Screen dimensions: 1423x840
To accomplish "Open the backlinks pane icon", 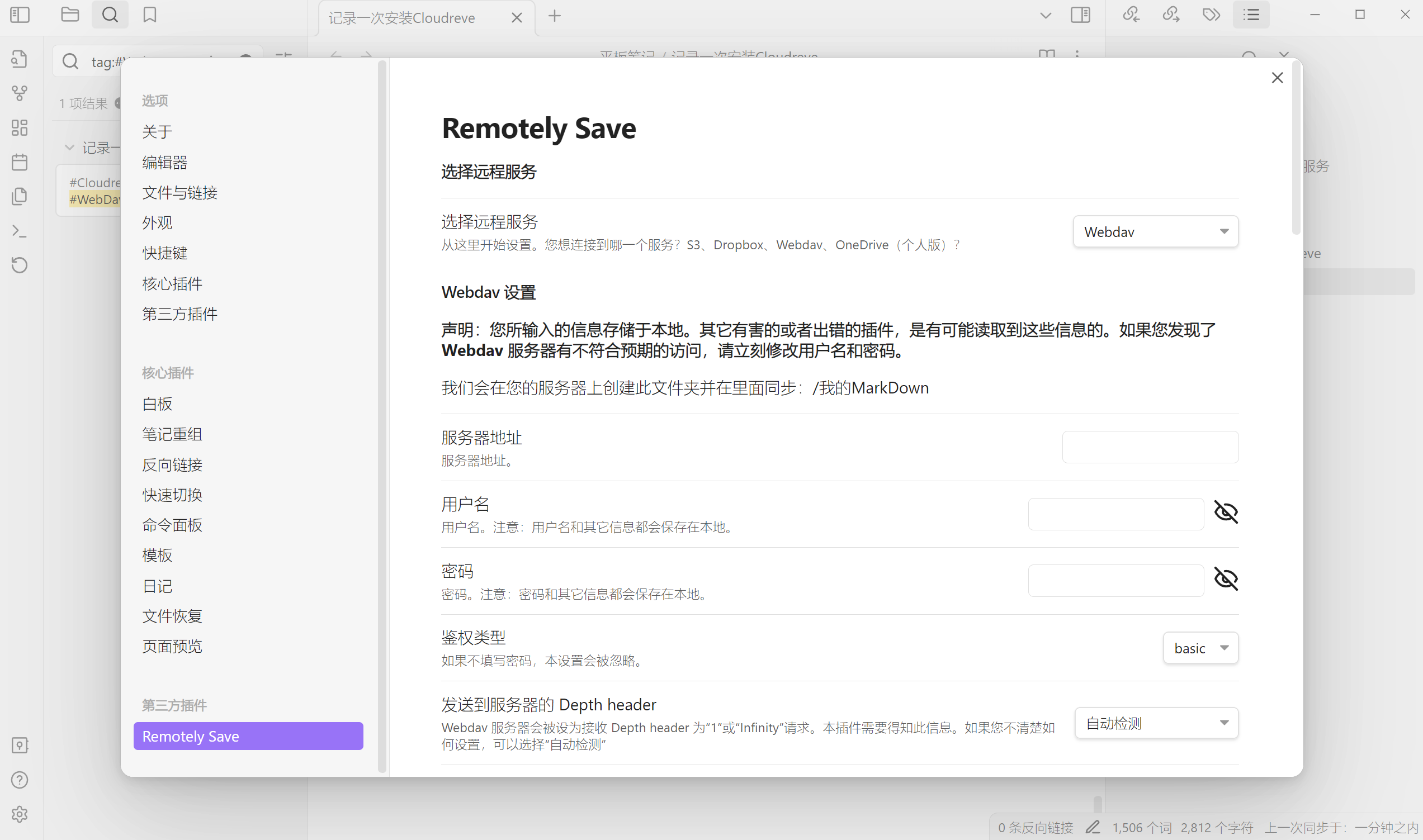I will click(1131, 15).
